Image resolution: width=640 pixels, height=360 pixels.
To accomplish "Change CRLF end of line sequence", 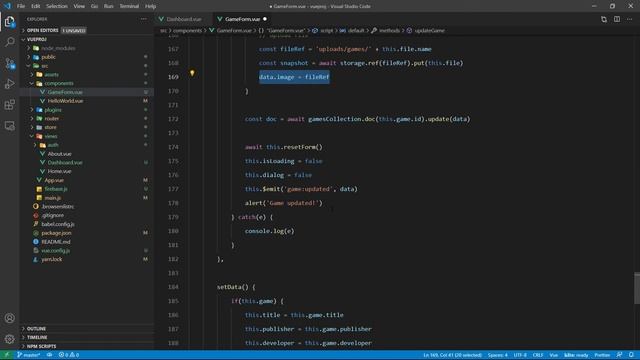I will 538,355.
